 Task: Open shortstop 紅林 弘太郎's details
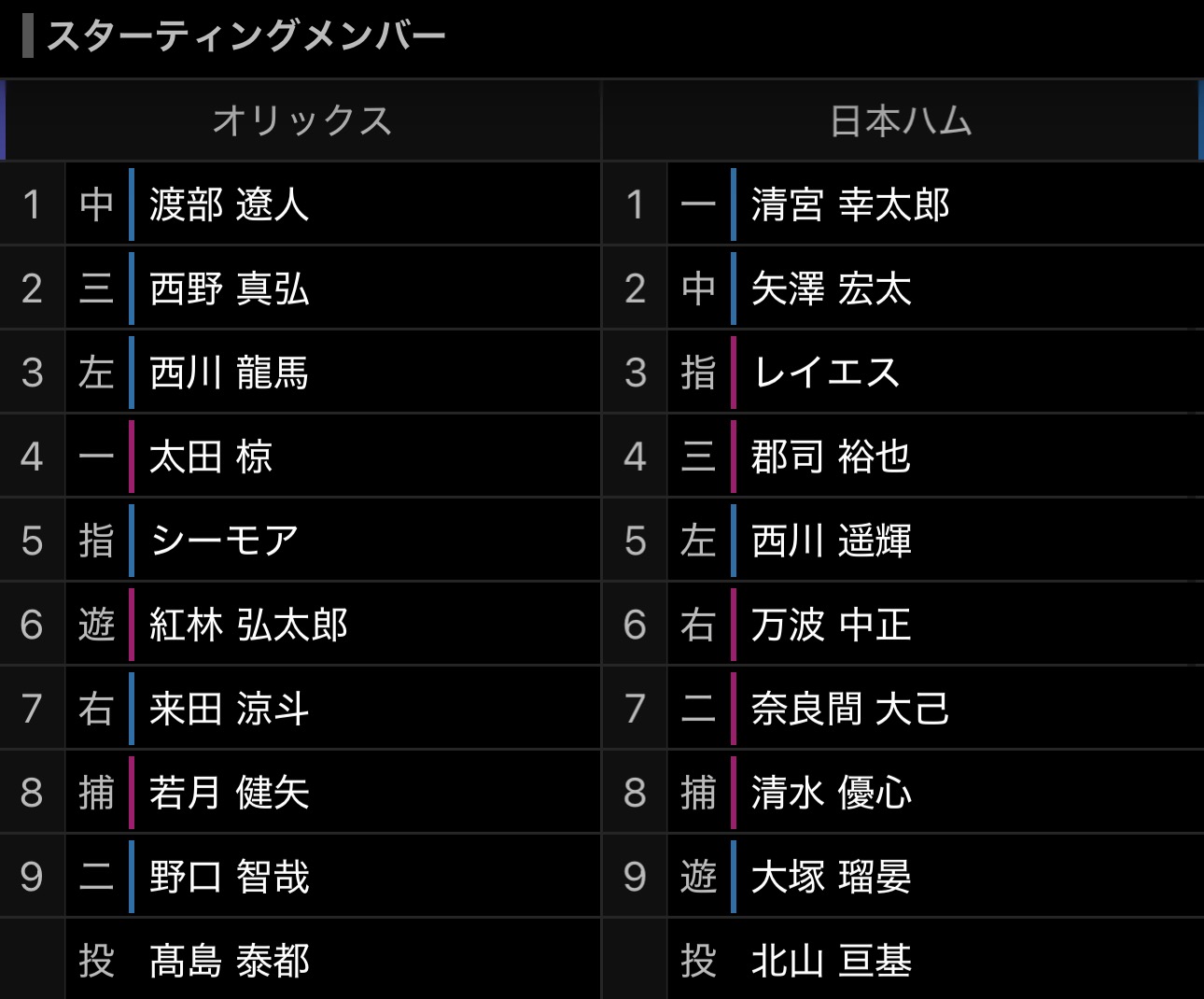coord(248,625)
